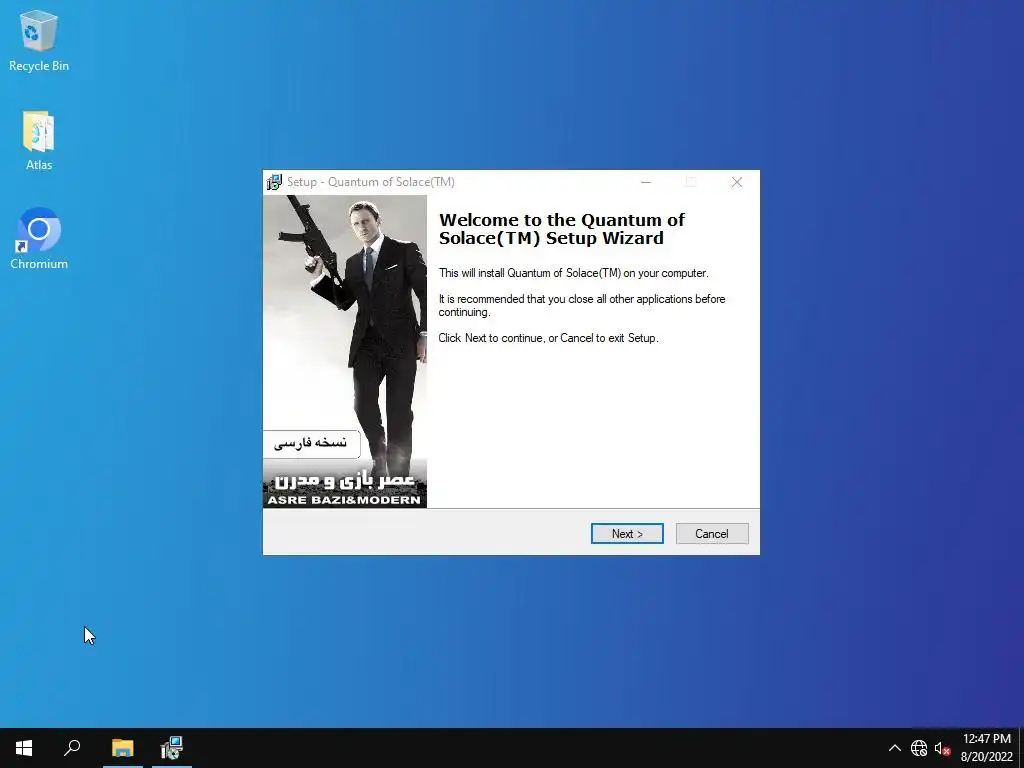
Task: Launch Chromium from the desktop shortcut
Action: point(39,239)
